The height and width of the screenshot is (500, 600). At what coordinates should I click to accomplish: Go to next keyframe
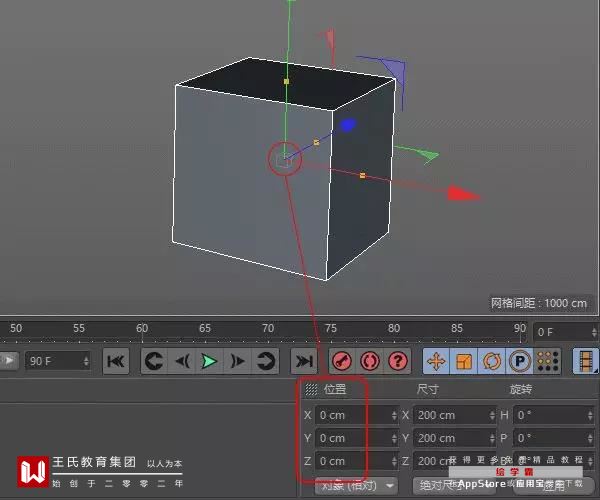[265, 361]
